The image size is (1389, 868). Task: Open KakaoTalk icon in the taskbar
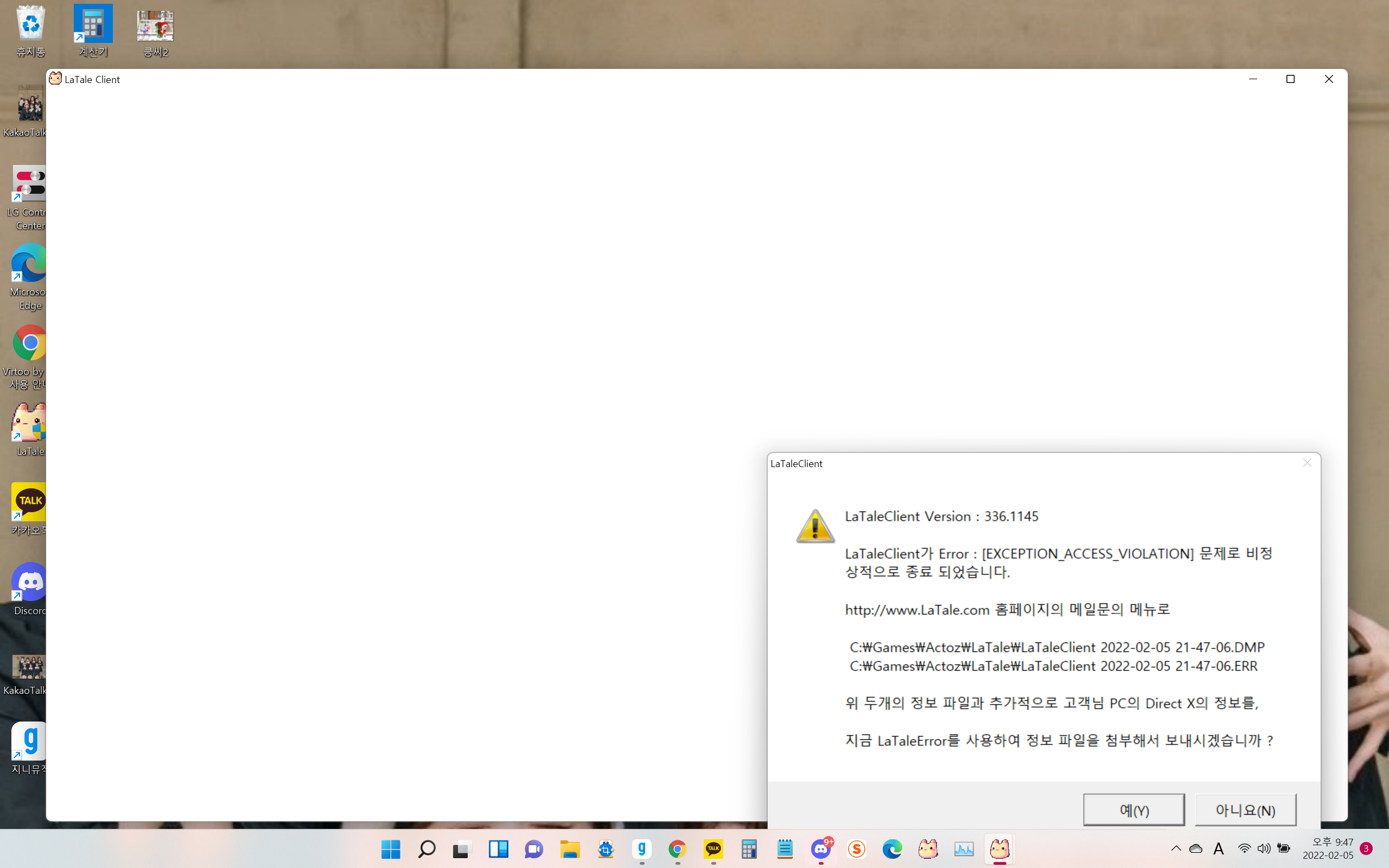pyautogui.click(x=713, y=849)
